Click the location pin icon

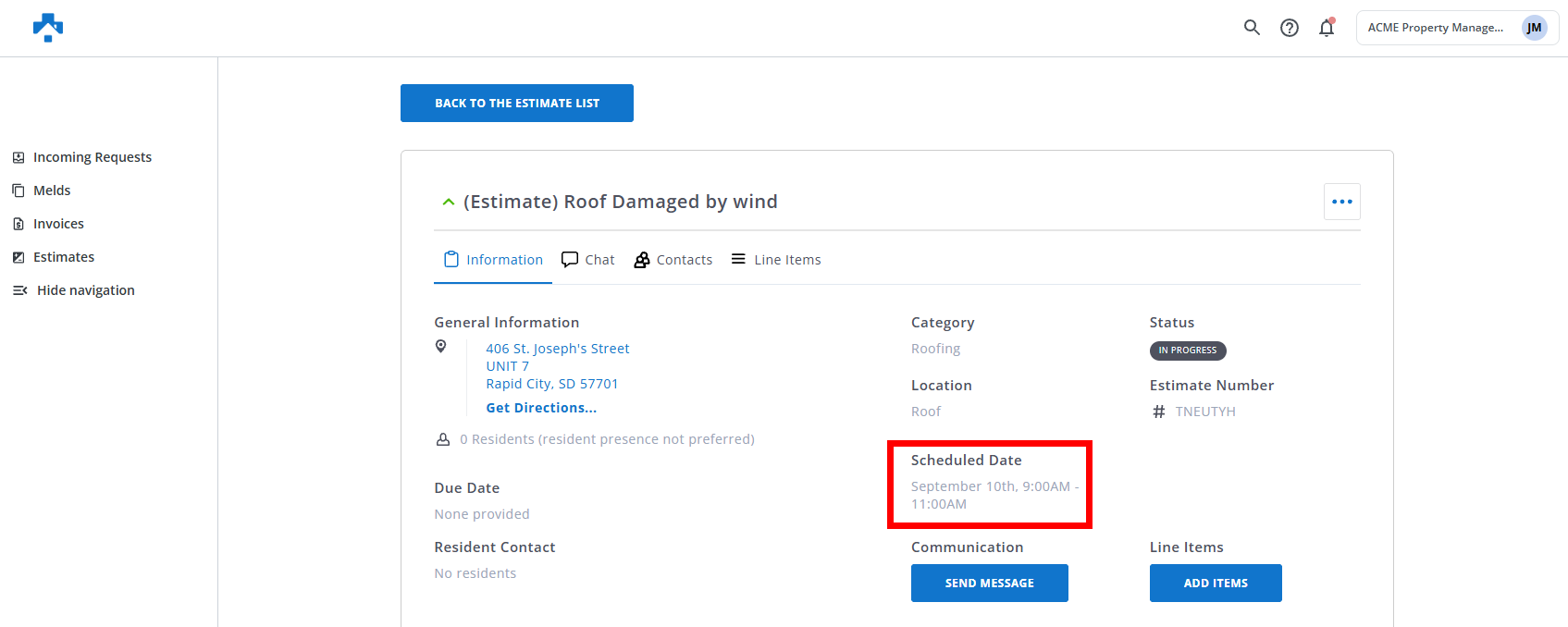441,346
